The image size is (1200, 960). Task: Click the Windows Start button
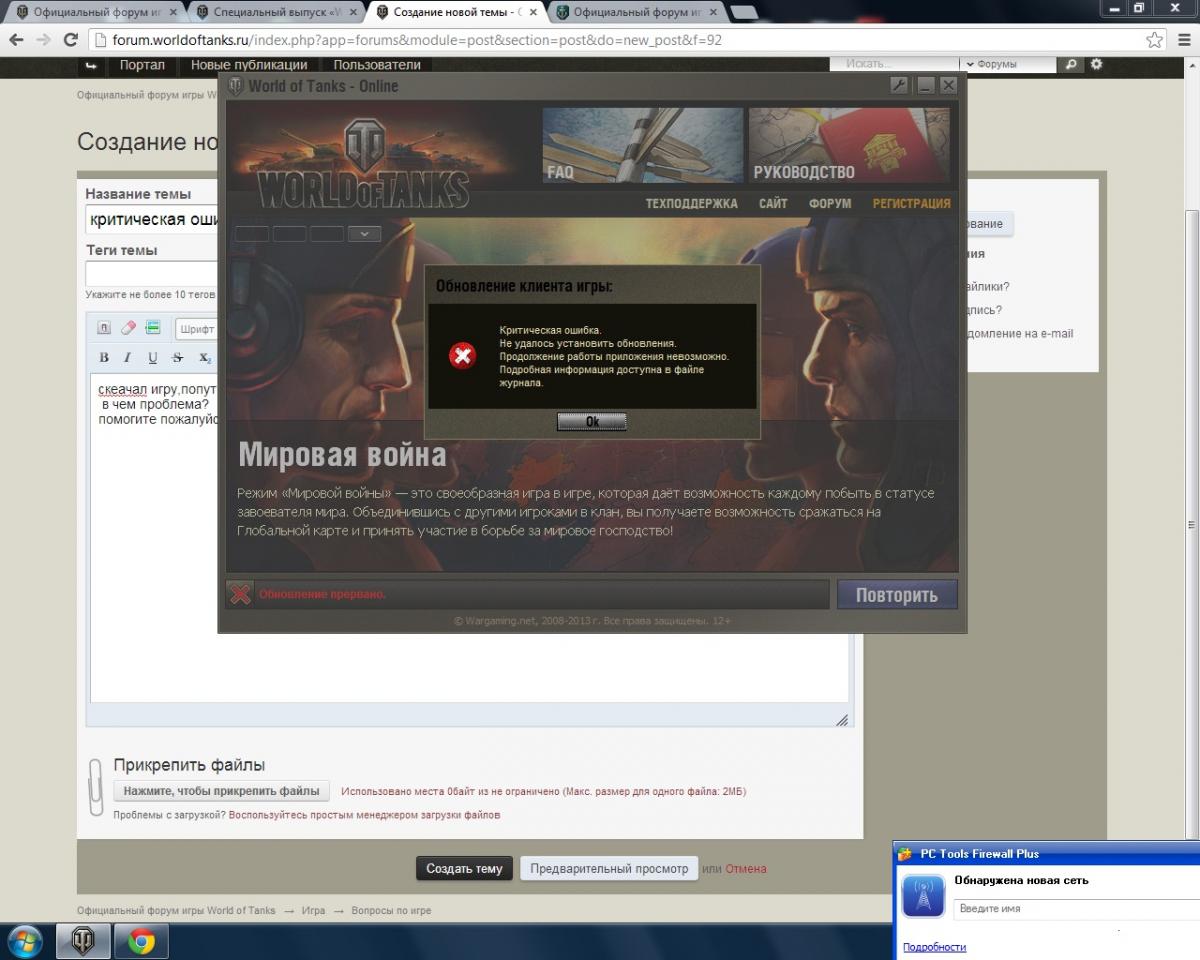click(25, 941)
